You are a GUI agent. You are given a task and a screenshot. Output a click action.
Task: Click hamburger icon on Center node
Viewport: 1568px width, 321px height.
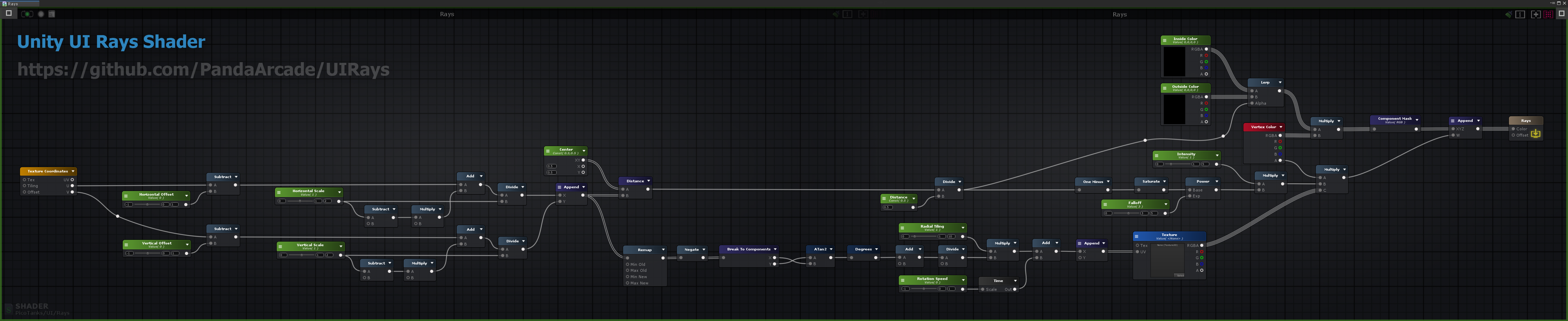click(548, 151)
